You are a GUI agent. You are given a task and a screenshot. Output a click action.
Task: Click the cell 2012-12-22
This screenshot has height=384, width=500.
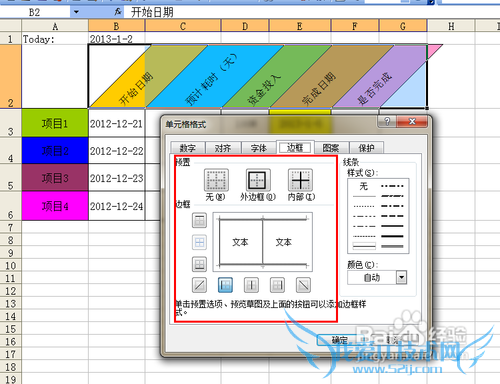[116, 151]
